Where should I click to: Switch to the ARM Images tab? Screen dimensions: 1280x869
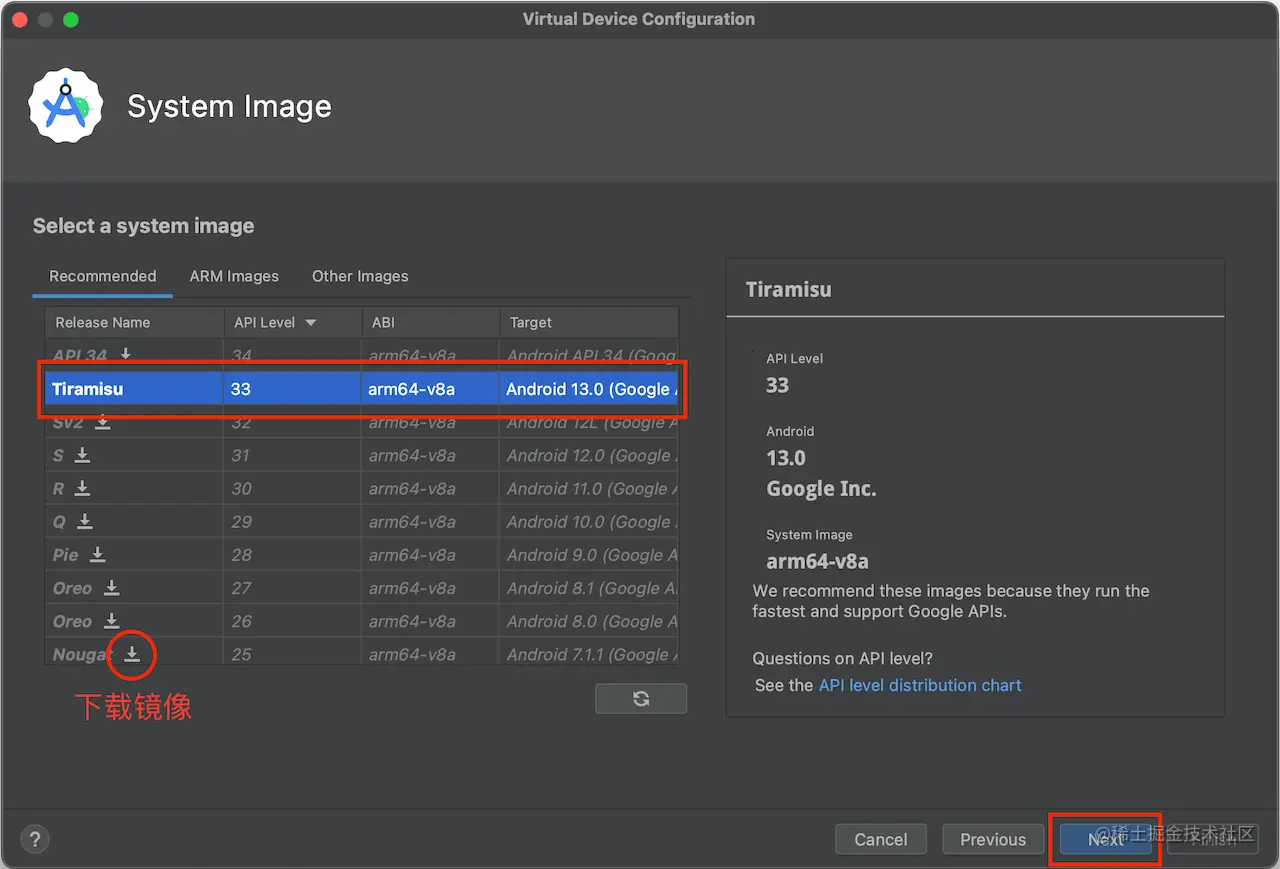pyautogui.click(x=234, y=276)
